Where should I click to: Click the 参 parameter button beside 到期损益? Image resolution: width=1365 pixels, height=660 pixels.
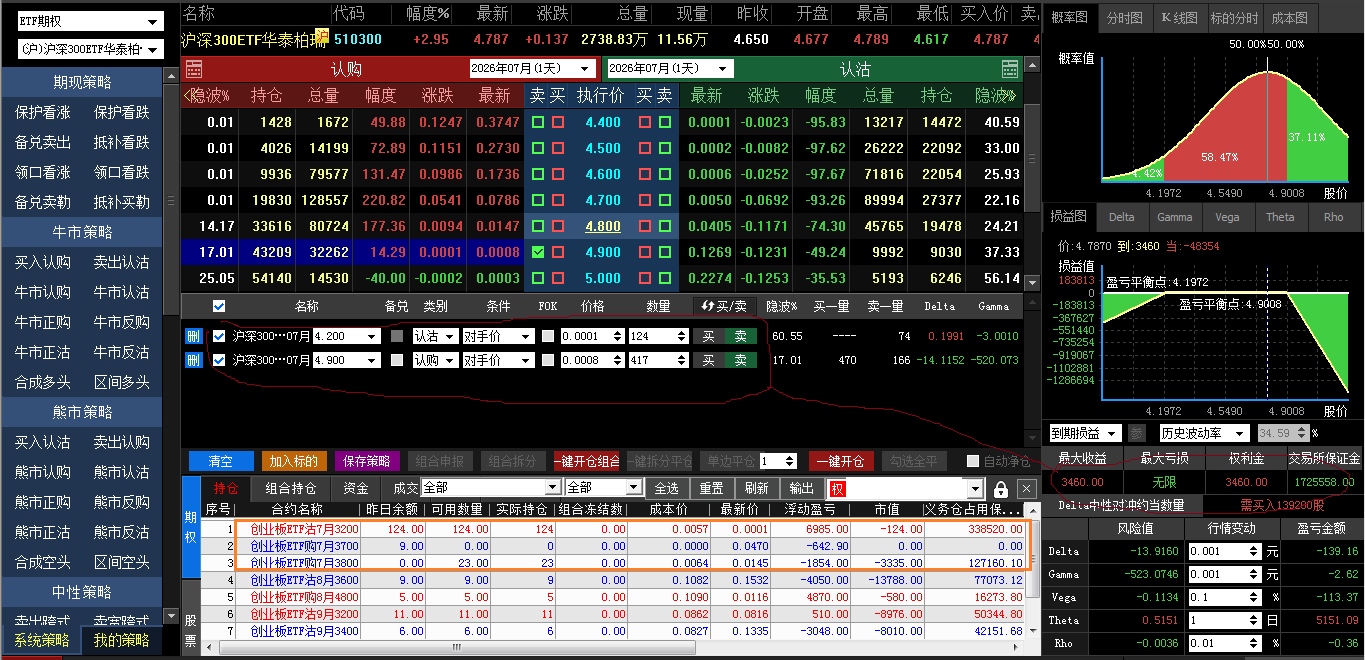coord(1137,433)
